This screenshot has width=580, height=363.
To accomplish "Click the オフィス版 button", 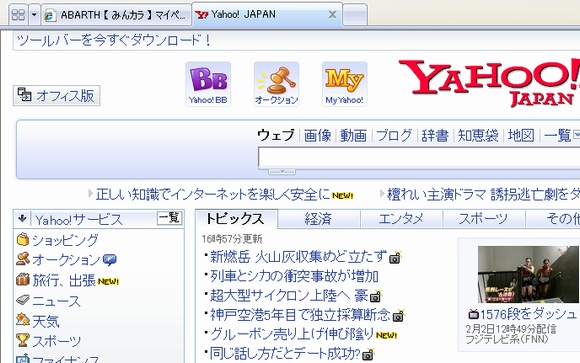I will pos(57,95).
